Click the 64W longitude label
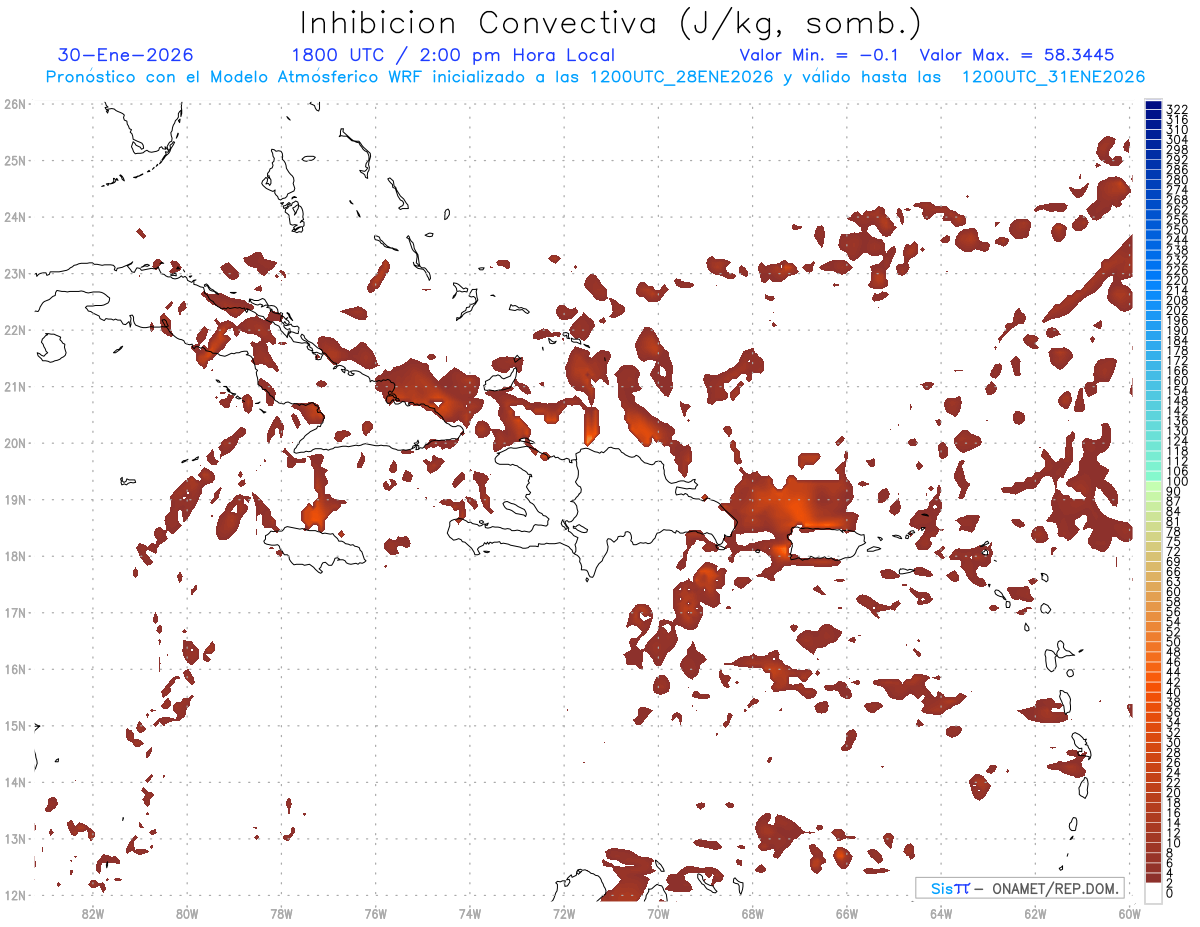This screenshot has width=1200, height=927. [x=941, y=912]
